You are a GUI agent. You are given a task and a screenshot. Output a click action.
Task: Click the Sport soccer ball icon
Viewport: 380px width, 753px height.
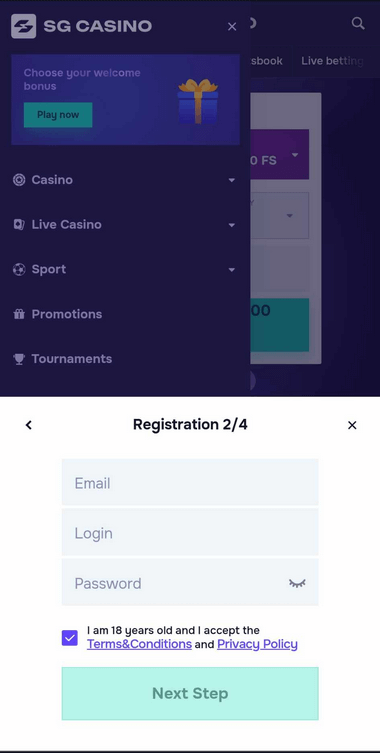point(19,269)
